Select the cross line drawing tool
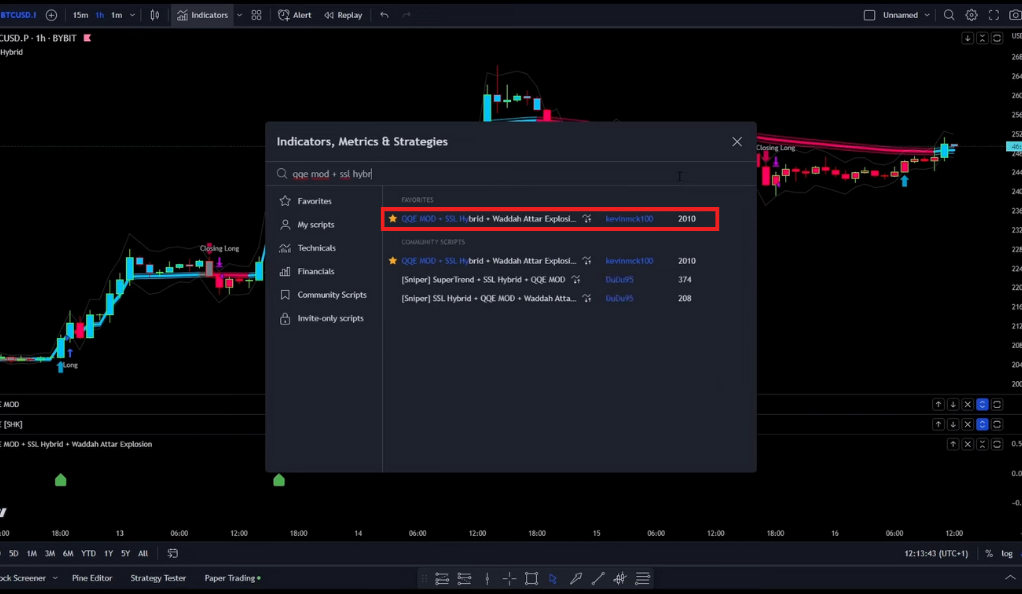Image resolution: width=1022 pixels, height=594 pixels. [x=509, y=578]
